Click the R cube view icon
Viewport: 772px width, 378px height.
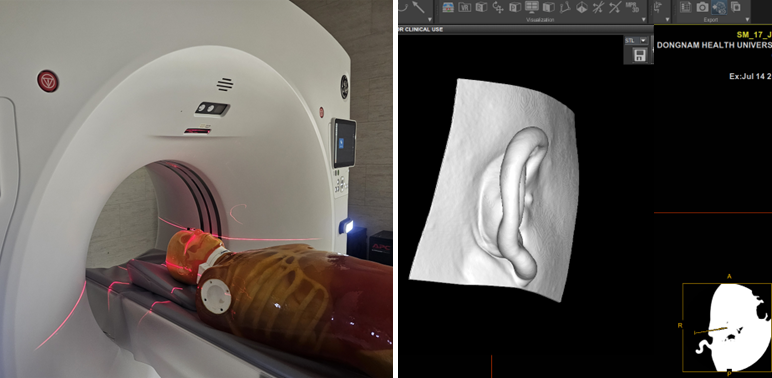point(481,7)
